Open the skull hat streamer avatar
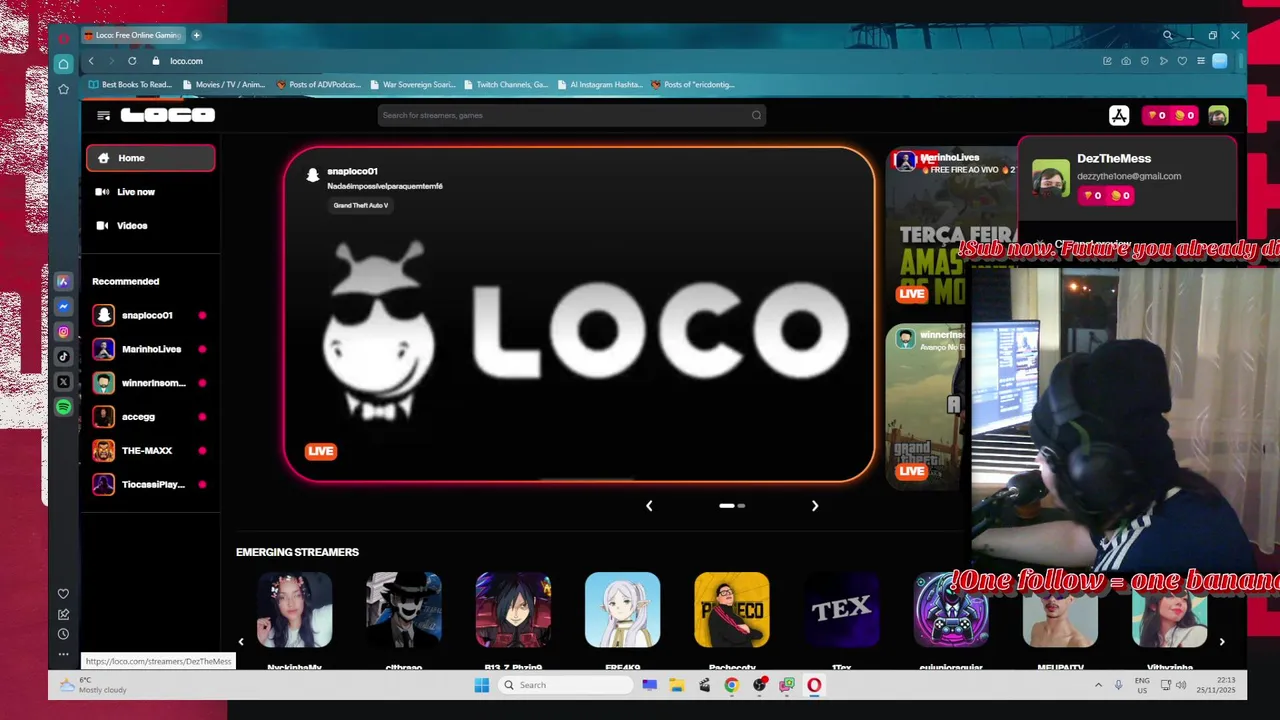Image resolution: width=1280 pixels, height=720 pixels. coord(404,610)
